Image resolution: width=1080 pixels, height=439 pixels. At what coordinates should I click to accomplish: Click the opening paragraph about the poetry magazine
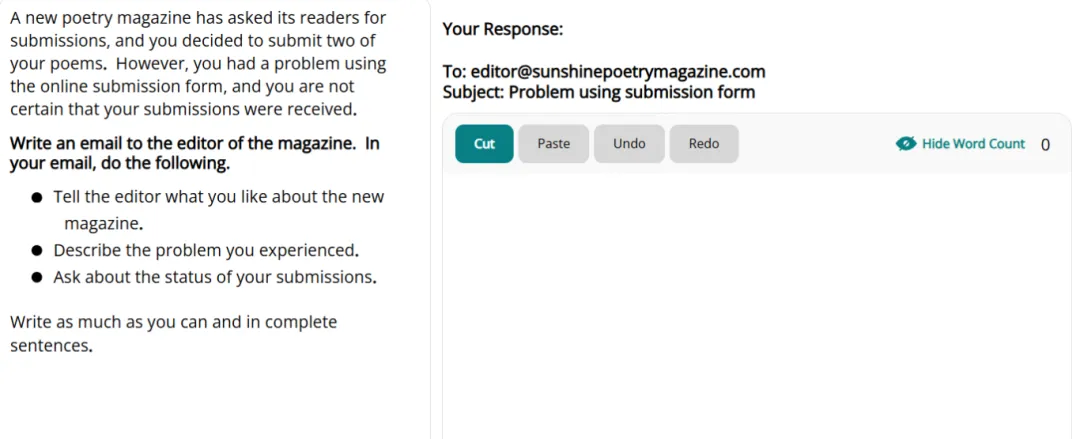[199, 63]
